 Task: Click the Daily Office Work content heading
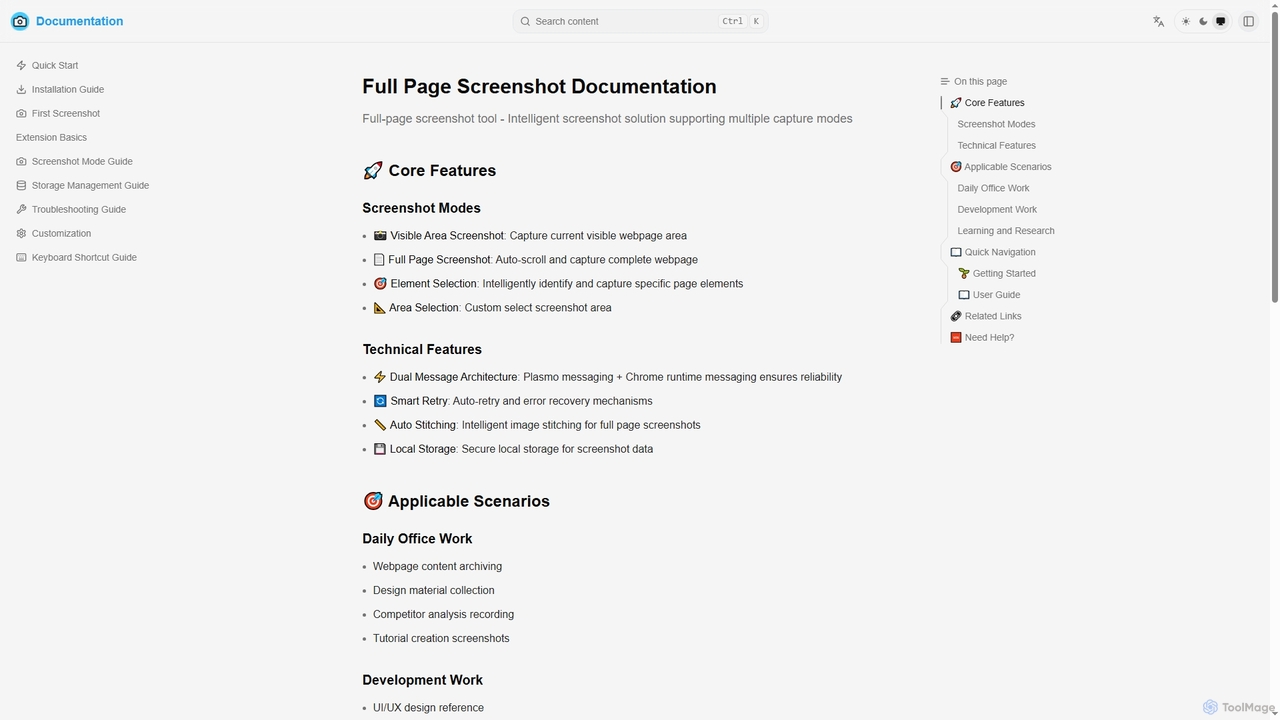pos(417,539)
